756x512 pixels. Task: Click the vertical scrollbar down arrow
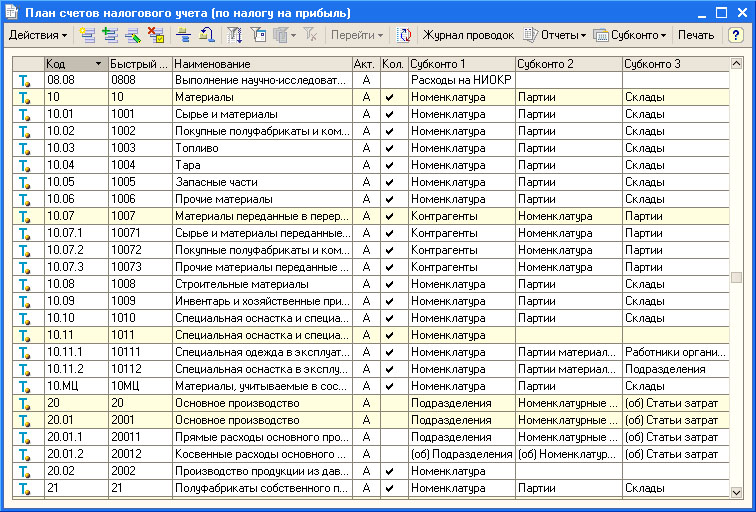click(x=736, y=491)
